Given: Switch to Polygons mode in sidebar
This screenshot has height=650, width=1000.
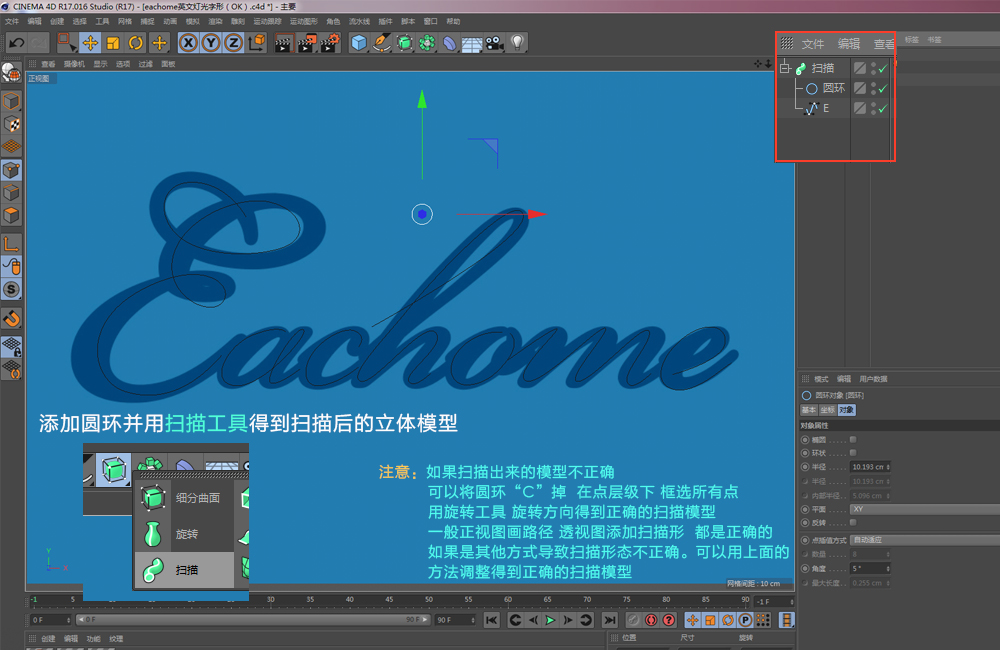Looking at the screenshot, I should click(11, 215).
